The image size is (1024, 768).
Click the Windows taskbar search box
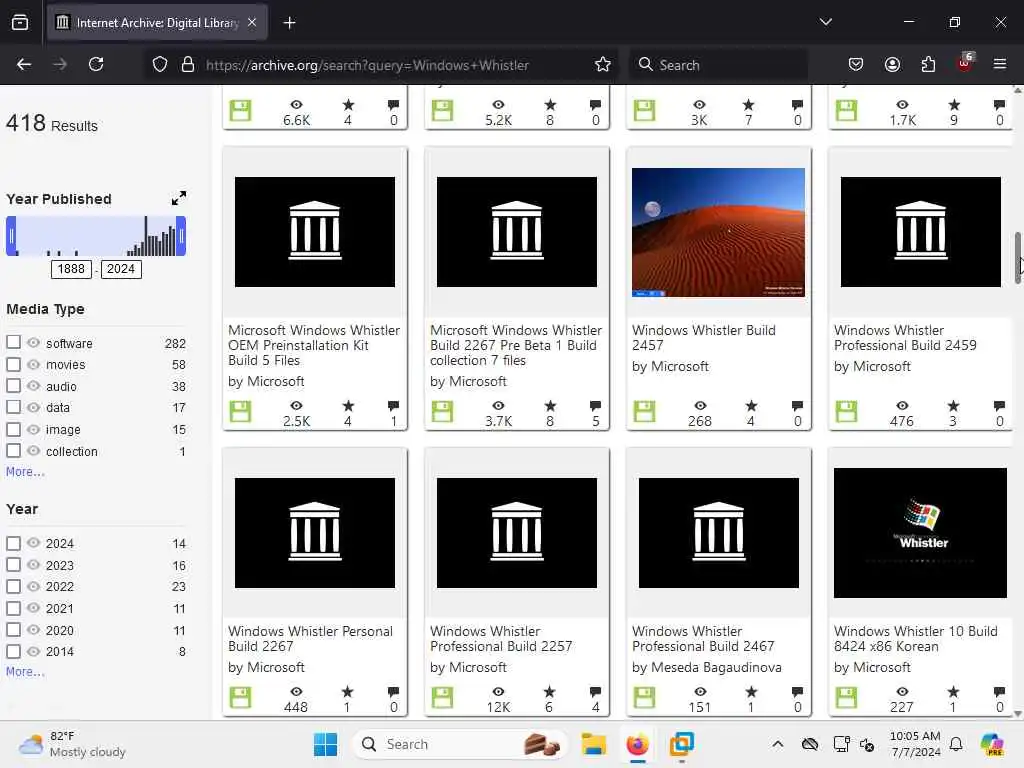[460, 744]
